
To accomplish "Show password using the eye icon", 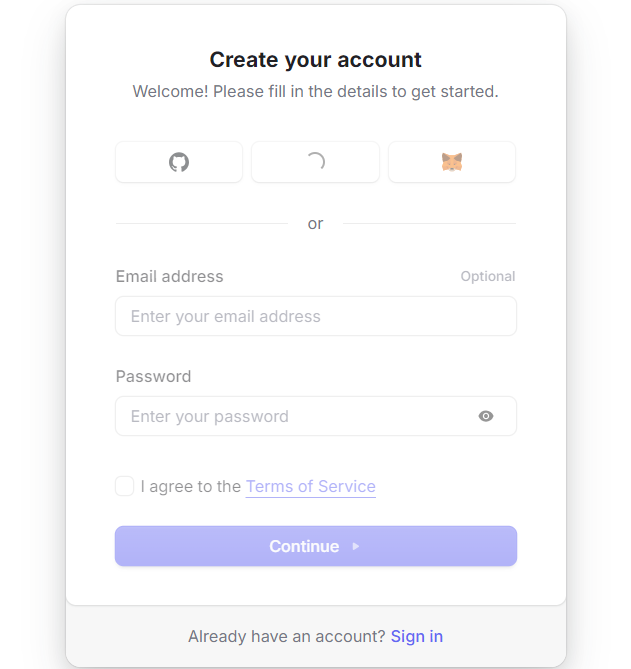I will pyautogui.click(x=486, y=416).
